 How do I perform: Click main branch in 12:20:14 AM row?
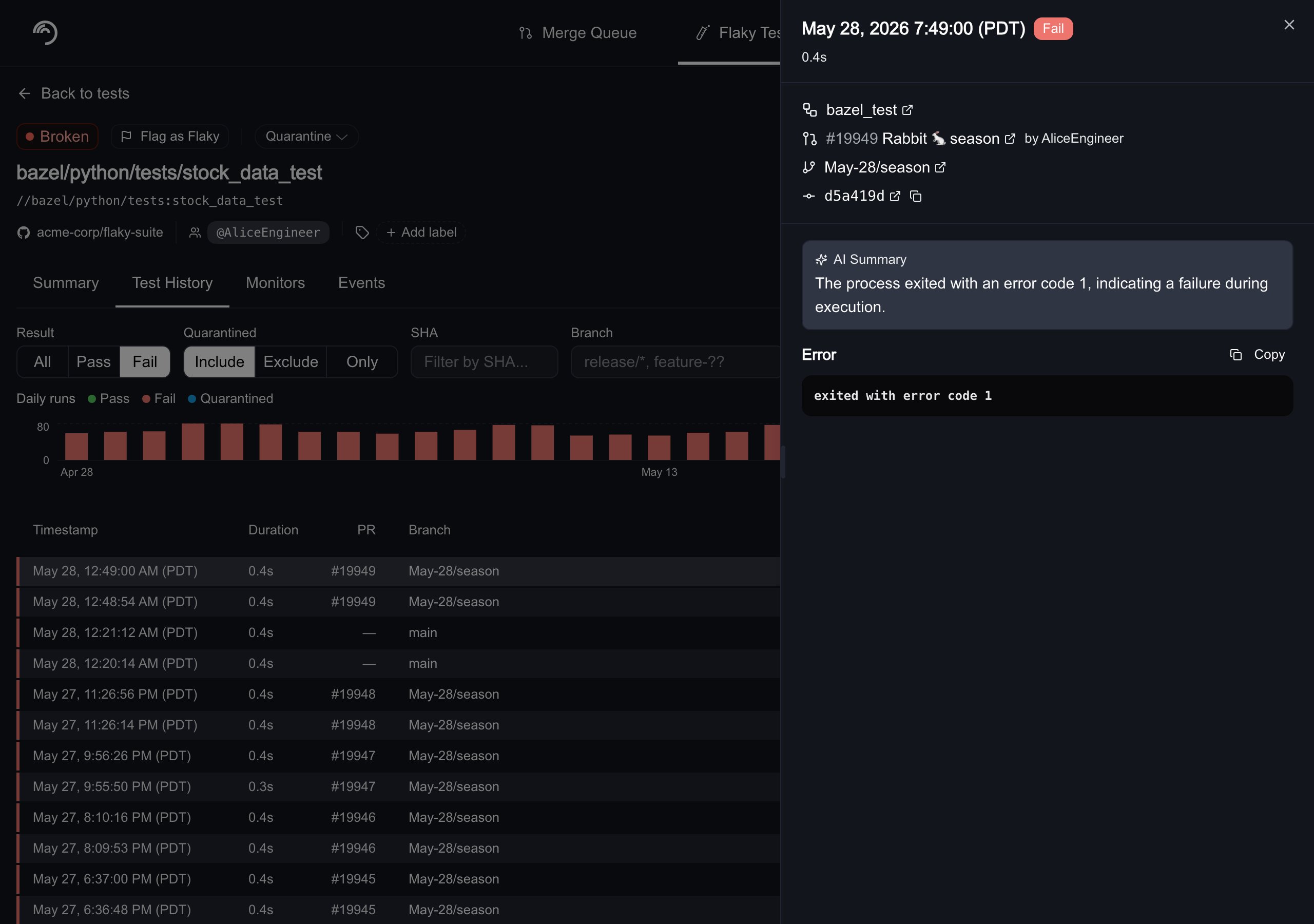(422, 664)
